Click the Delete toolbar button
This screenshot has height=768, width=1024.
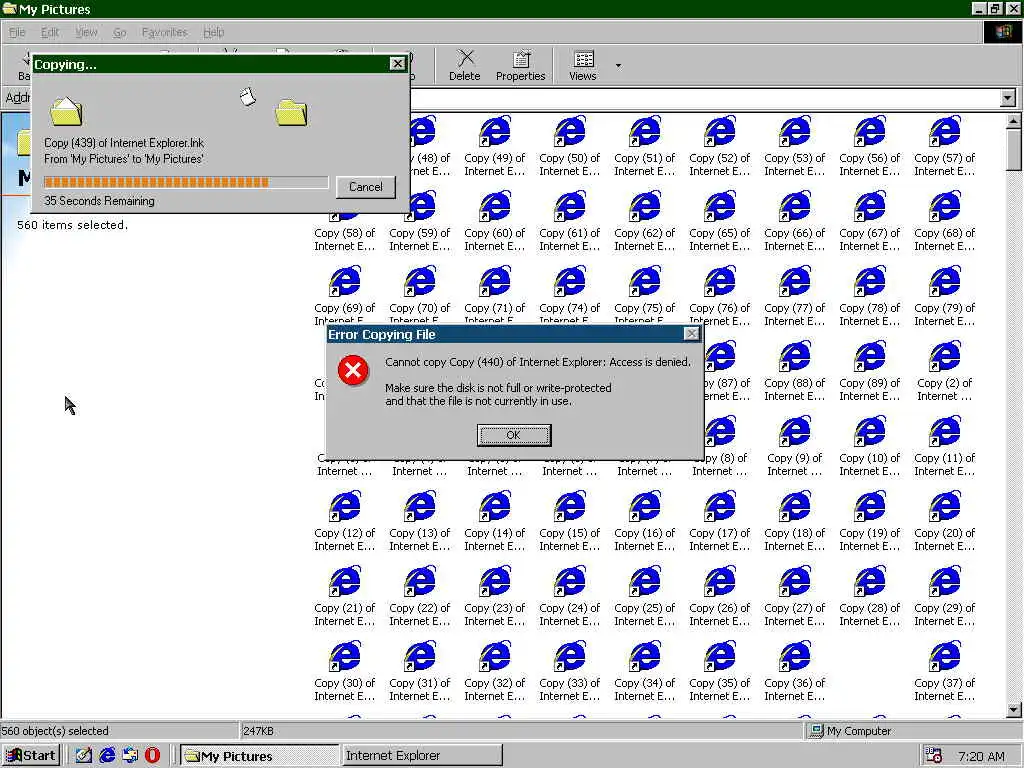click(464, 65)
